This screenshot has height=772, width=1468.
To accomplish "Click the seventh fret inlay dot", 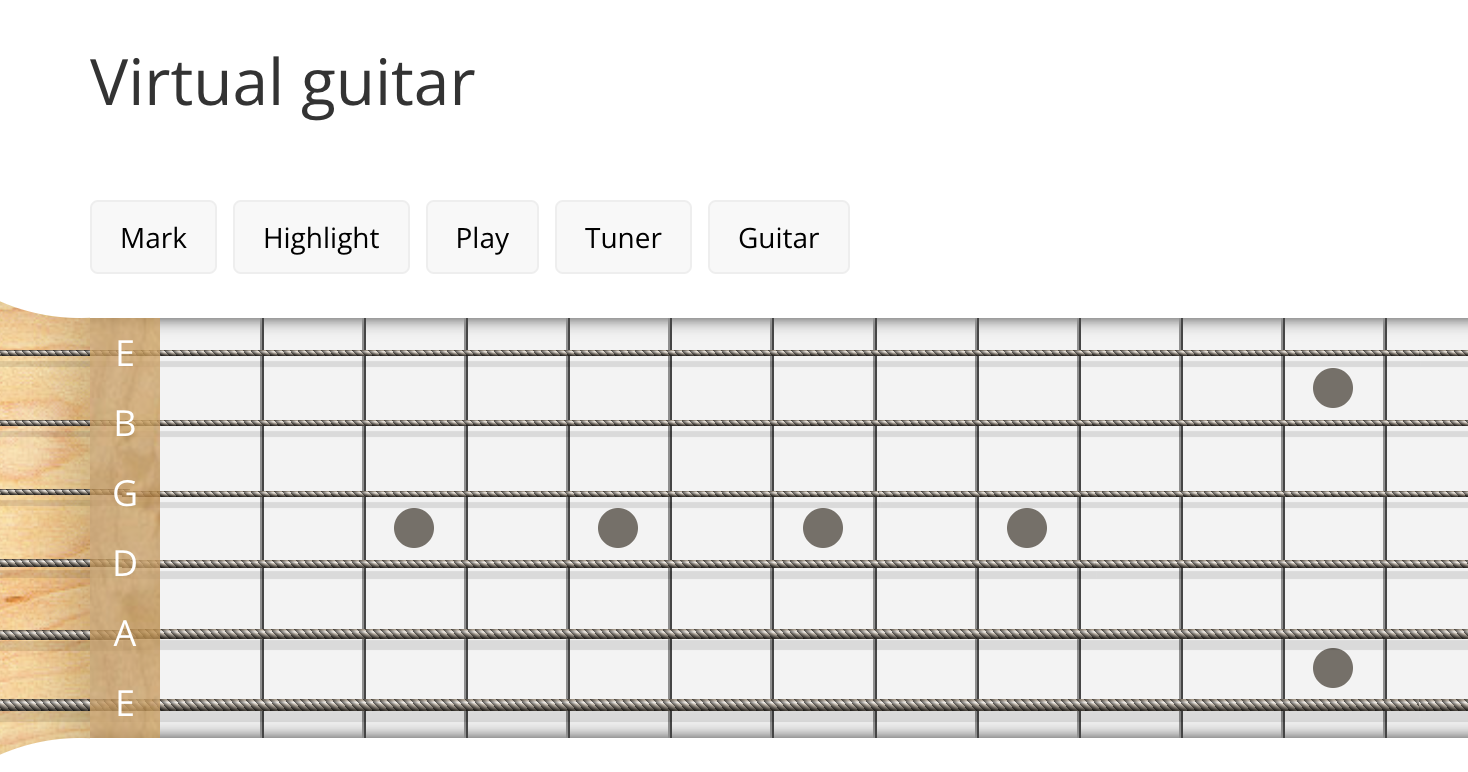I will [x=823, y=528].
